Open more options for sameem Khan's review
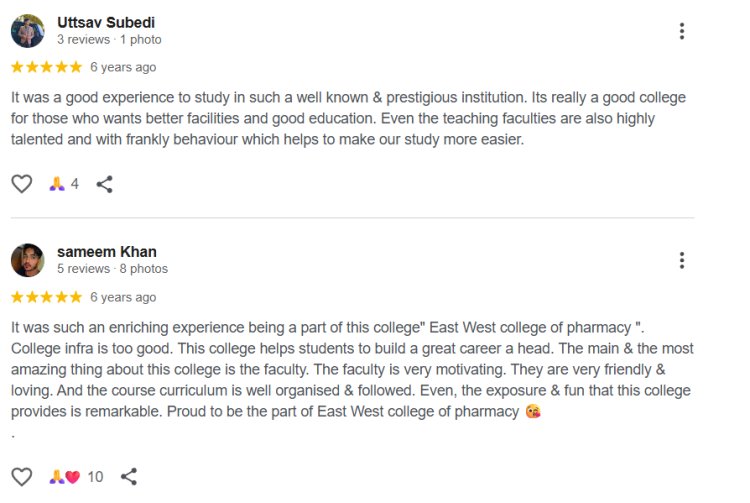Screen dimensions: 750x503 tap(682, 261)
